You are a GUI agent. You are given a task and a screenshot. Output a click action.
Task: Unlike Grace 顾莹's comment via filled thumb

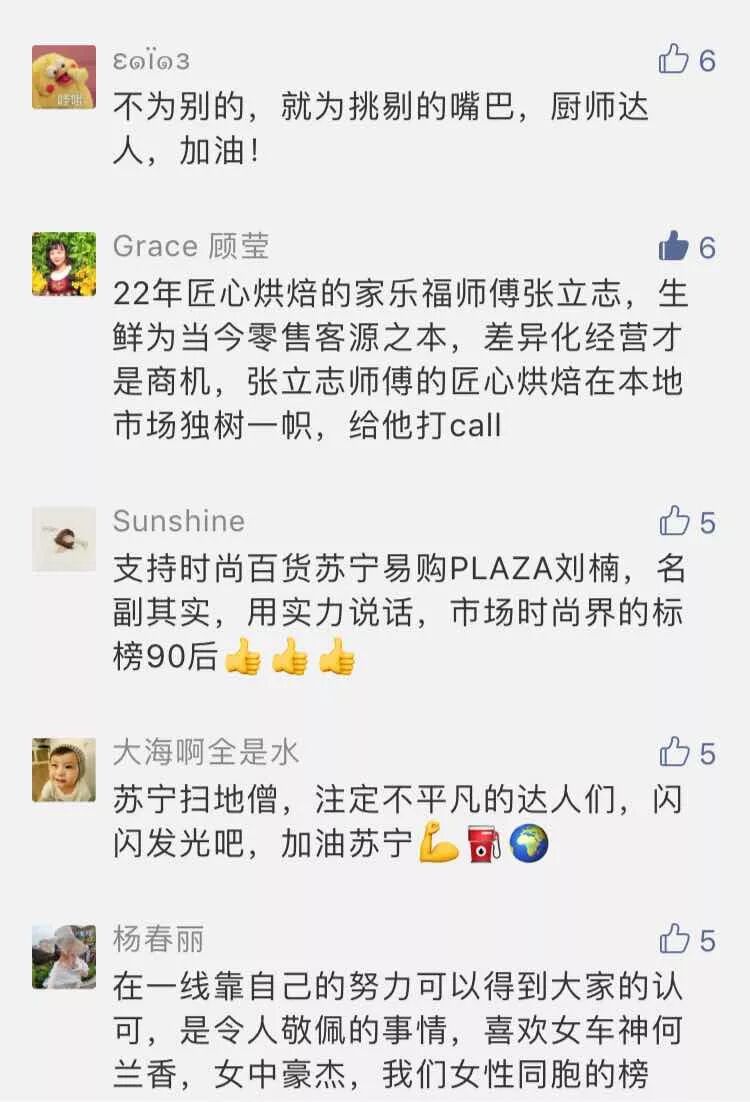coord(673,247)
